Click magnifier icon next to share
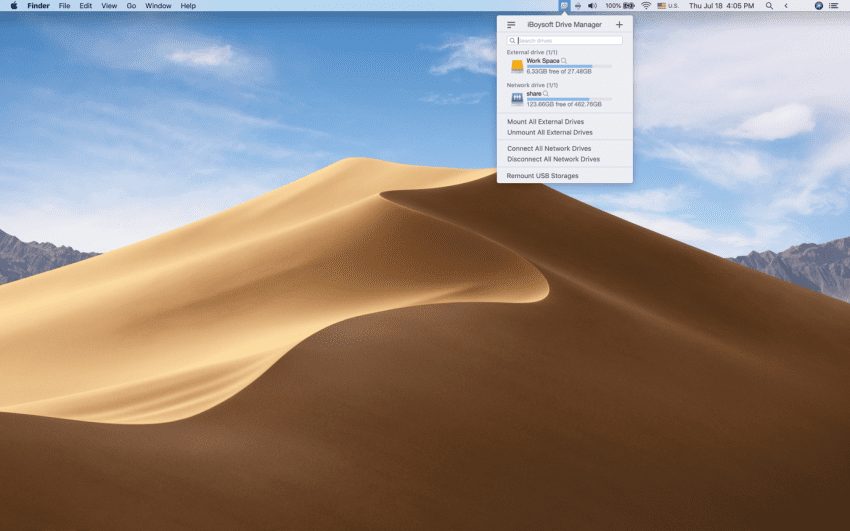 click(x=546, y=94)
